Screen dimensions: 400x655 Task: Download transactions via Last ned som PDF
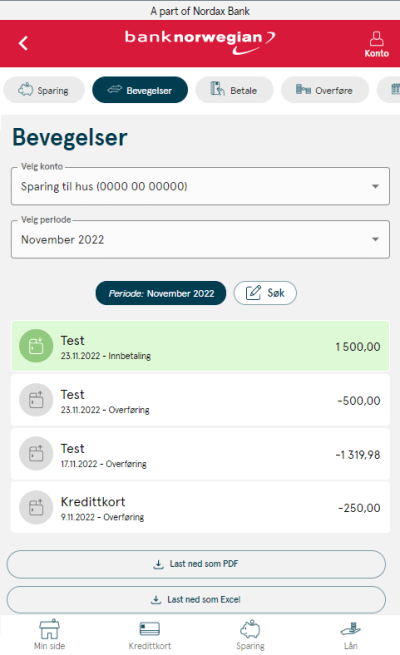(x=196, y=564)
